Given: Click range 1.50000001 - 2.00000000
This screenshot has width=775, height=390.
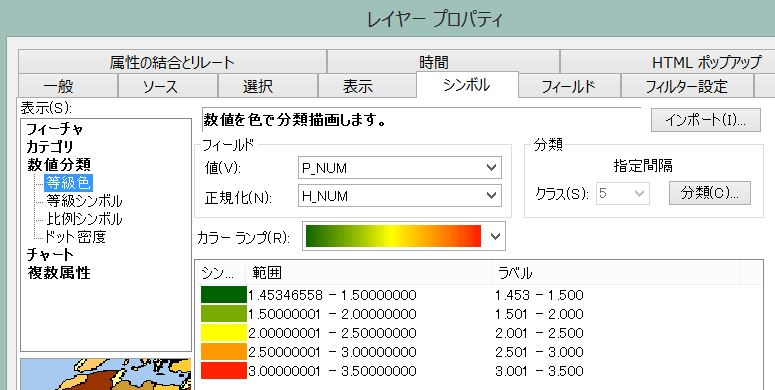Looking at the screenshot, I should [332, 314].
